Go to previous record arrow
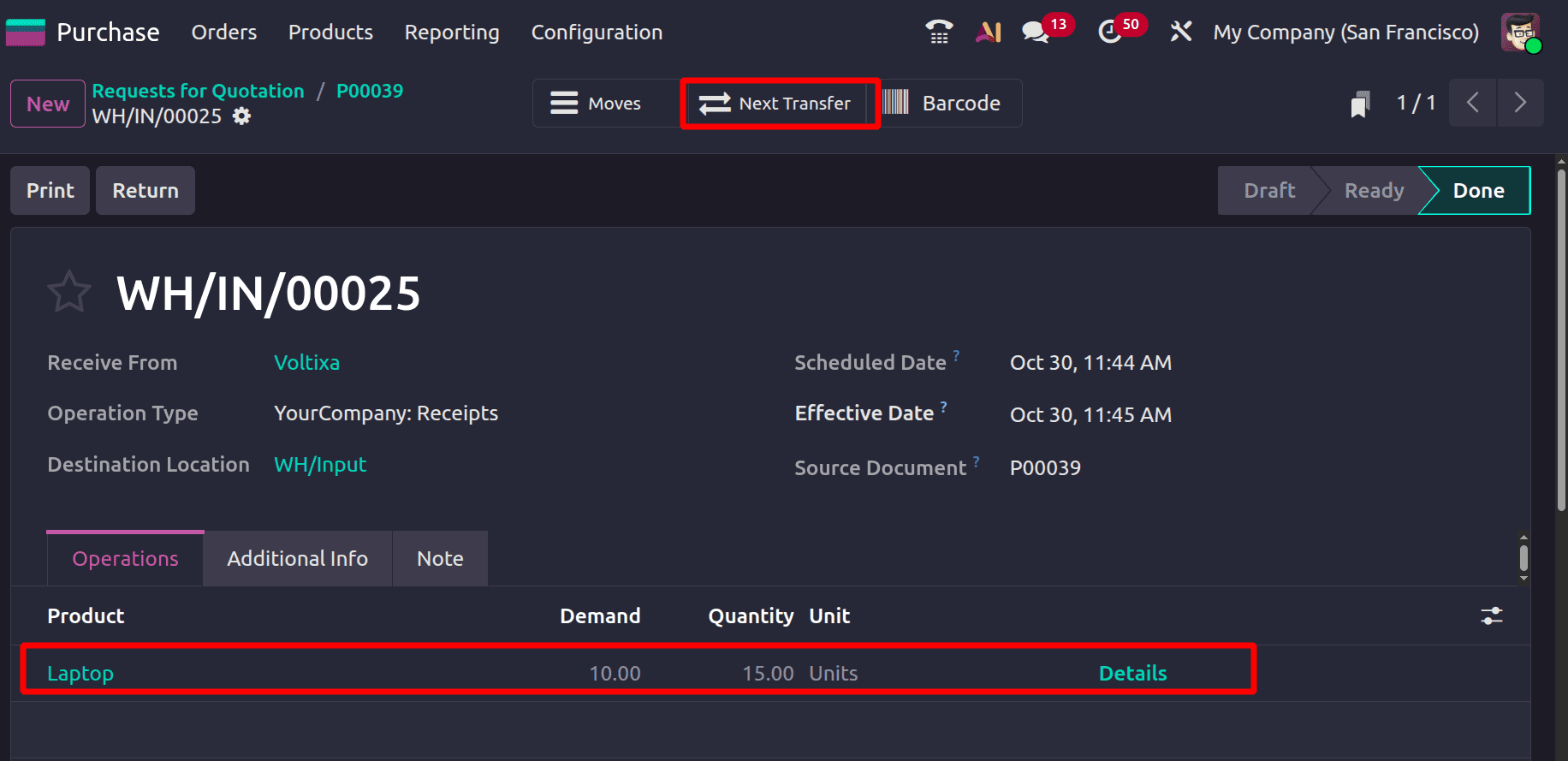 tap(1473, 103)
